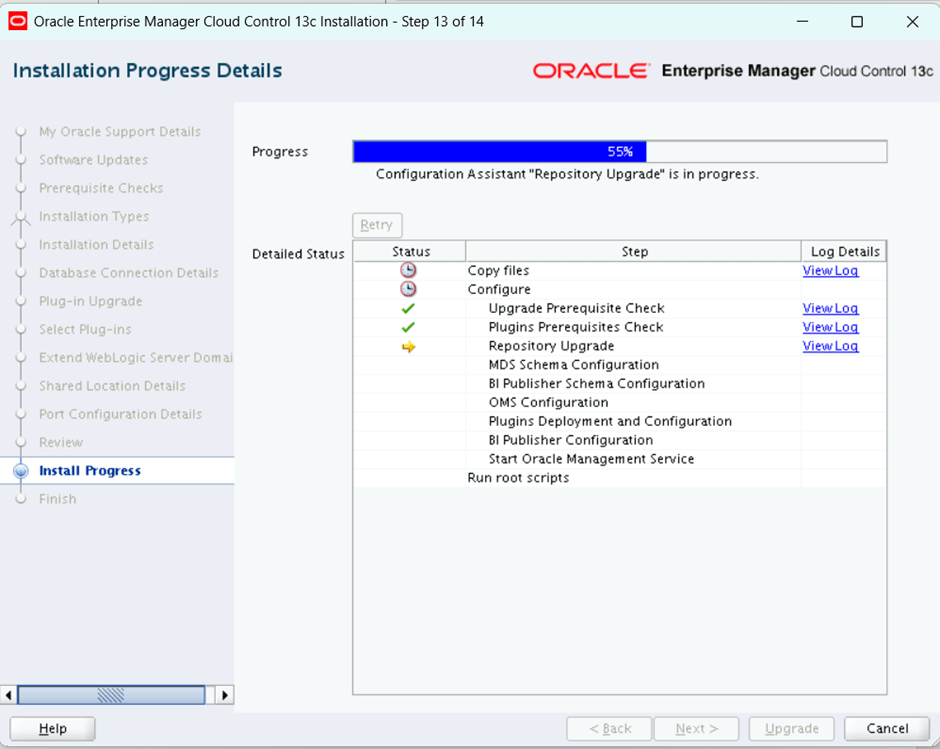Screen dimensions: 940x749
Task: Click the clock status icon beside Configure
Action: point(408,290)
